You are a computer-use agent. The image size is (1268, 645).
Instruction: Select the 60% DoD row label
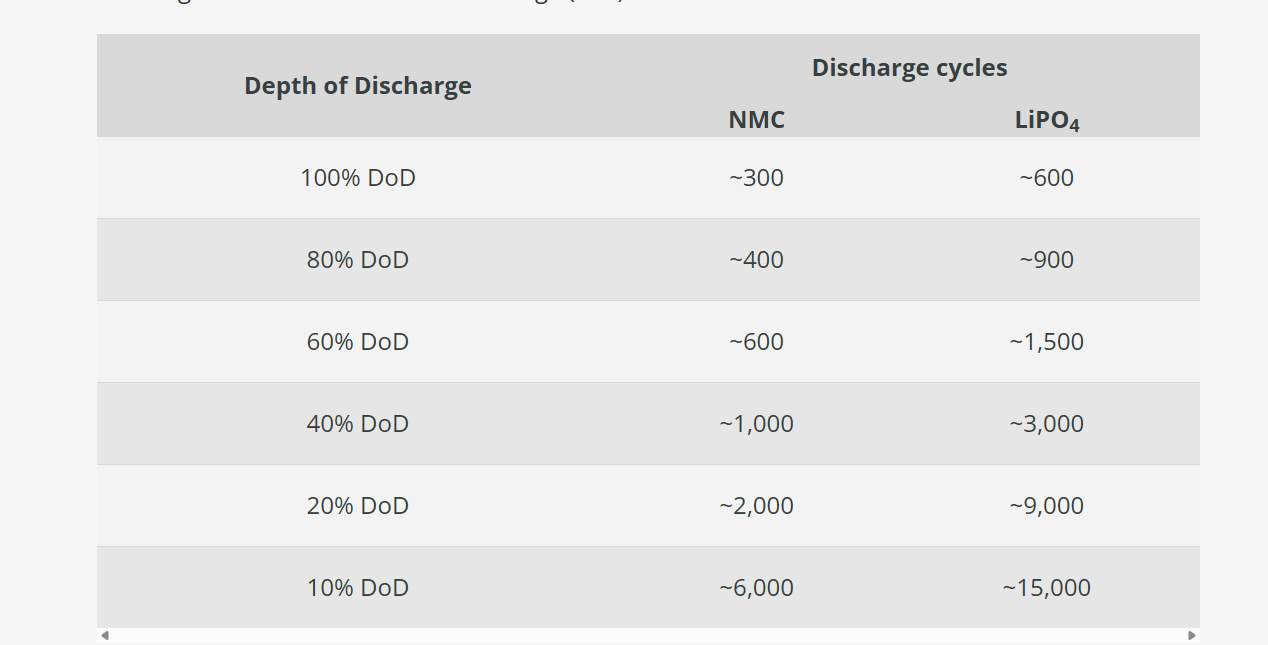click(x=358, y=342)
